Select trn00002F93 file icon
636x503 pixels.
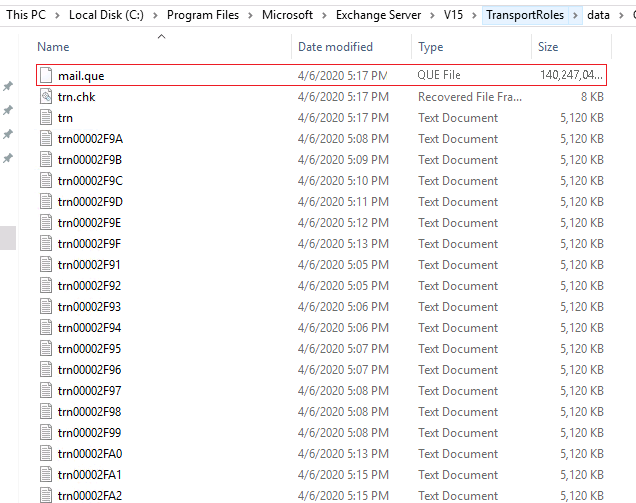click(46, 307)
